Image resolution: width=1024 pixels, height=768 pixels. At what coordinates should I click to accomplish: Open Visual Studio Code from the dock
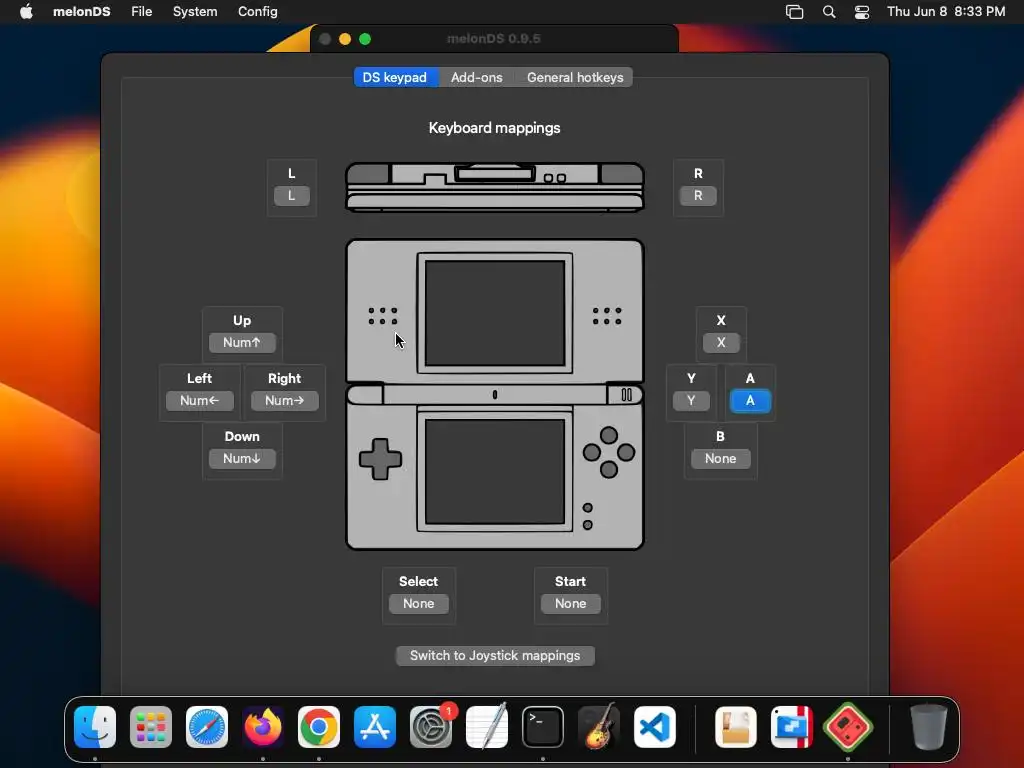(654, 727)
